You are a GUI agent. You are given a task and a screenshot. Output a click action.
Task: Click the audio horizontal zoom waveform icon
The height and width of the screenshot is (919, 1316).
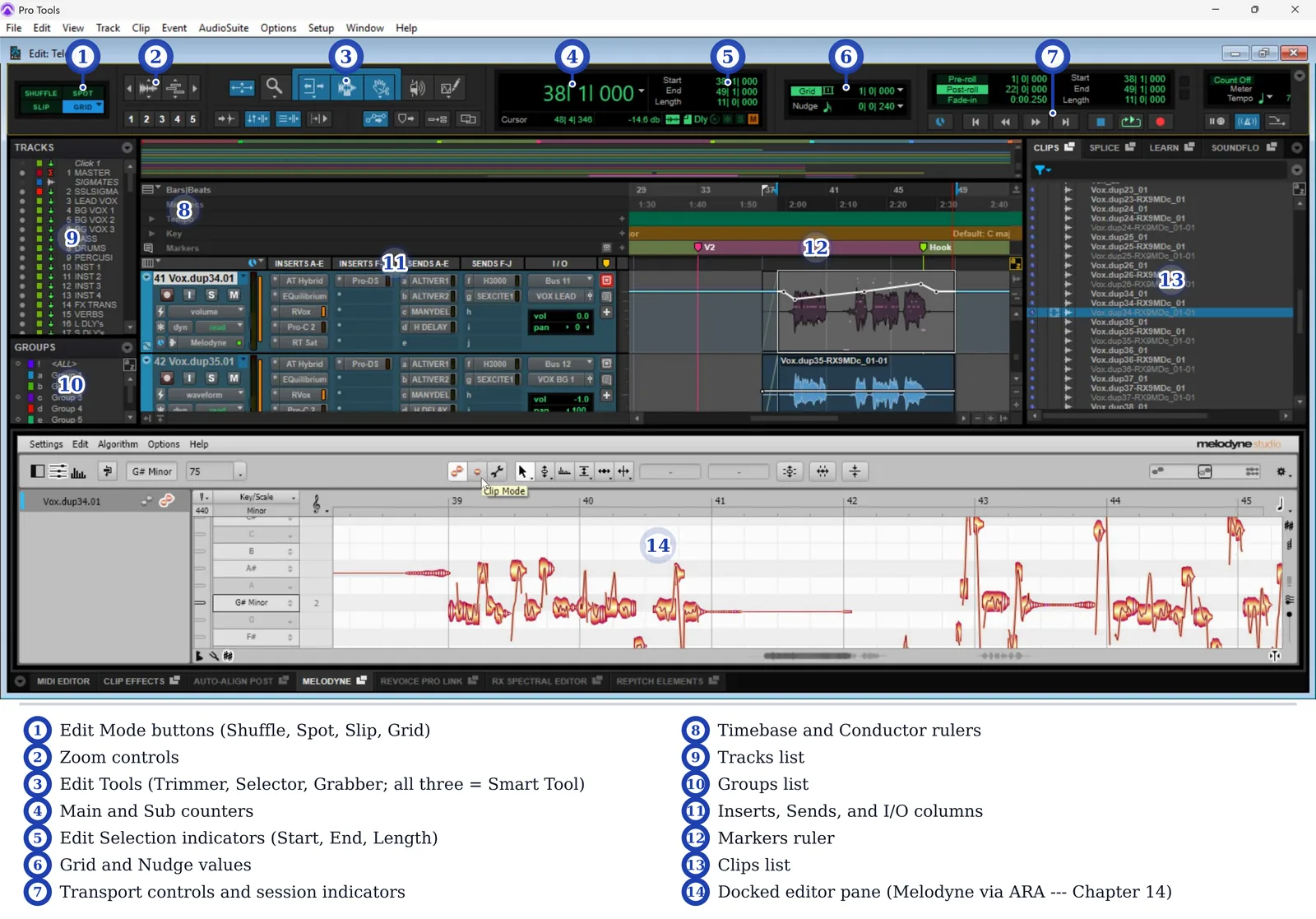pyautogui.click(x=149, y=87)
